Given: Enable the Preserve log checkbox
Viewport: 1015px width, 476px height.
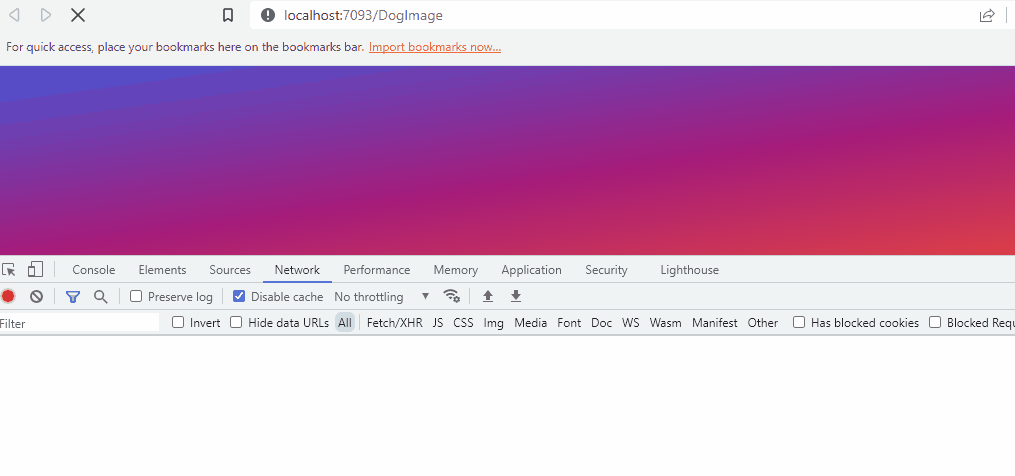Looking at the screenshot, I should click(x=136, y=296).
